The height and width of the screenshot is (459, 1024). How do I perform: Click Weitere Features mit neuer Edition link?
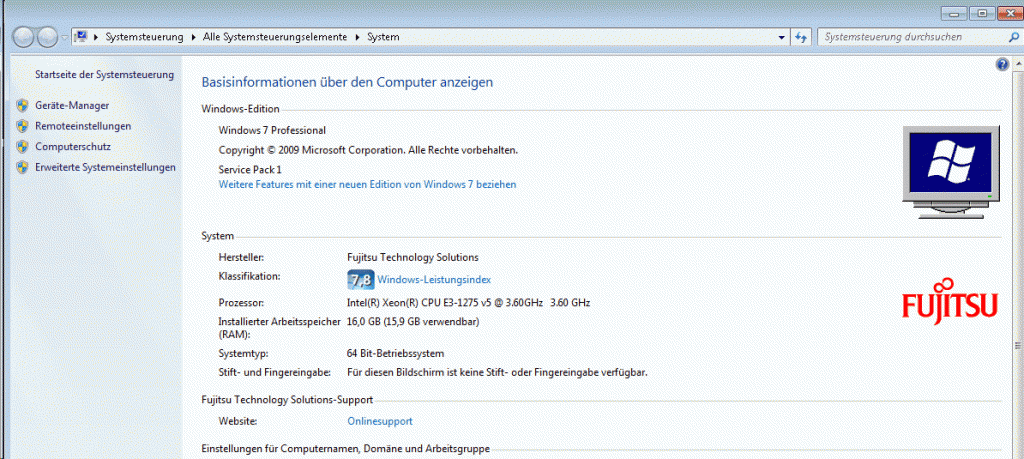click(x=368, y=185)
